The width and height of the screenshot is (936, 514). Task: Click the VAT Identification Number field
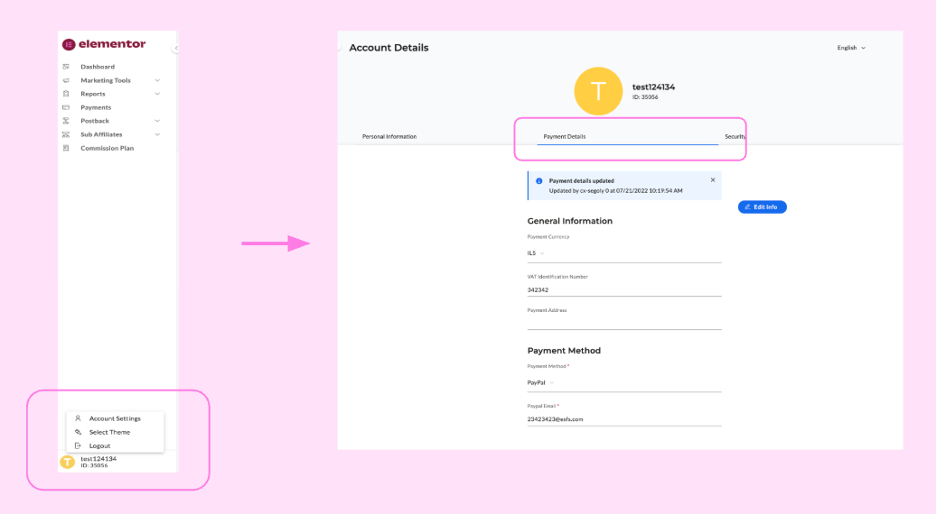[623, 289]
